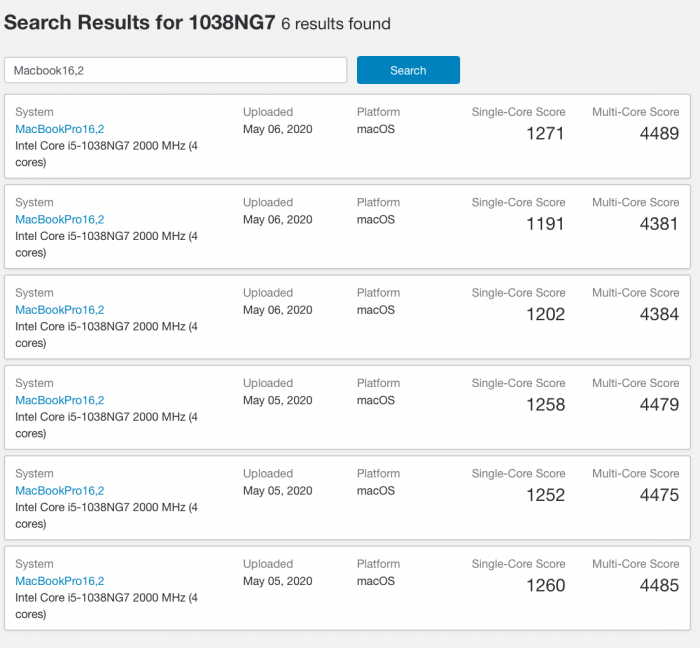The width and height of the screenshot is (700, 648).
Task: Open MacBookPro16,2 link with multi-core score 4475
Action: tap(59, 491)
